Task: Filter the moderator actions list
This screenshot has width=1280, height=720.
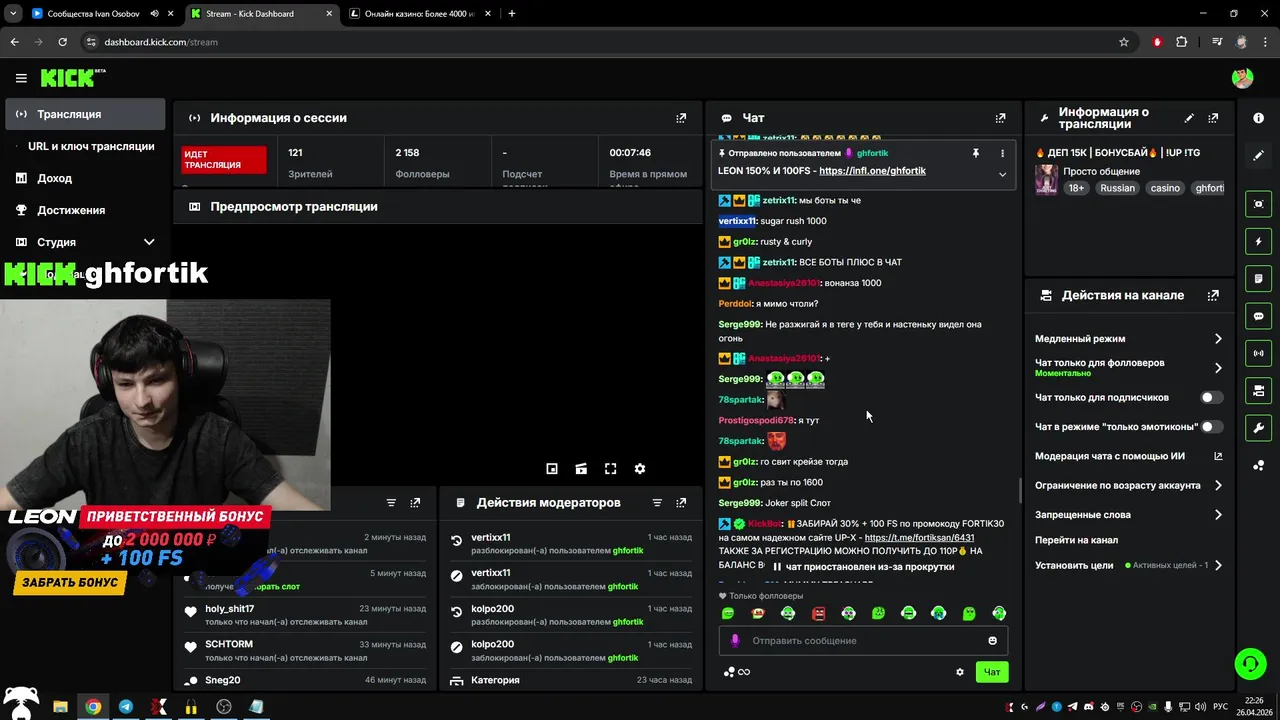Action: click(657, 503)
